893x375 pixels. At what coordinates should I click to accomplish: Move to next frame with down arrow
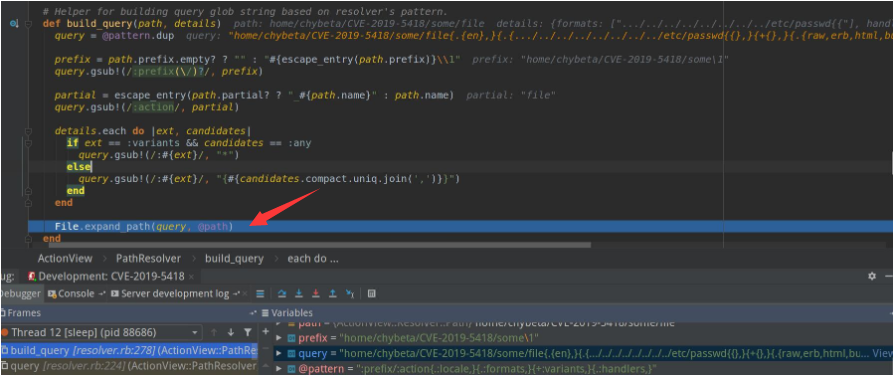click(x=231, y=332)
